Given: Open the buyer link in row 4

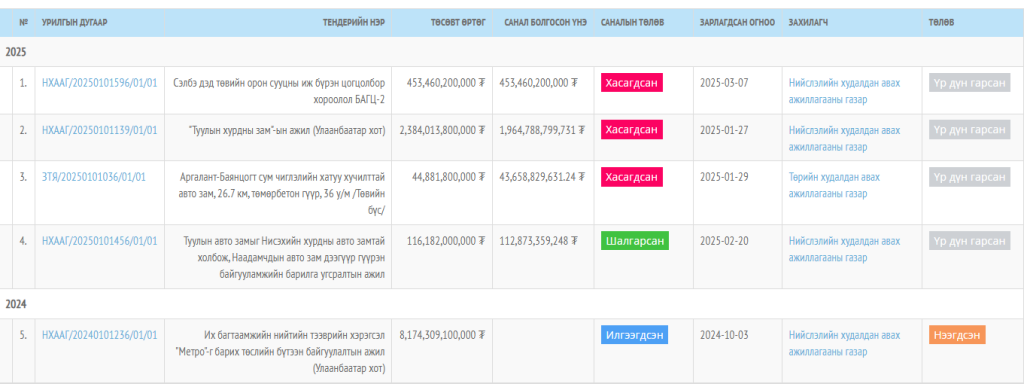Looking at the screenshot, I should 844,249.
